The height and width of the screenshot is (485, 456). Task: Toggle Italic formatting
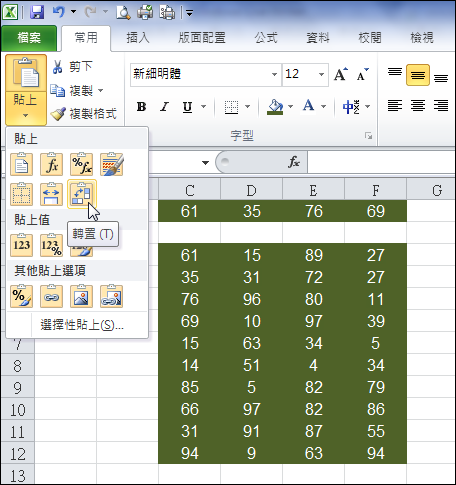(x=164, y=107)
